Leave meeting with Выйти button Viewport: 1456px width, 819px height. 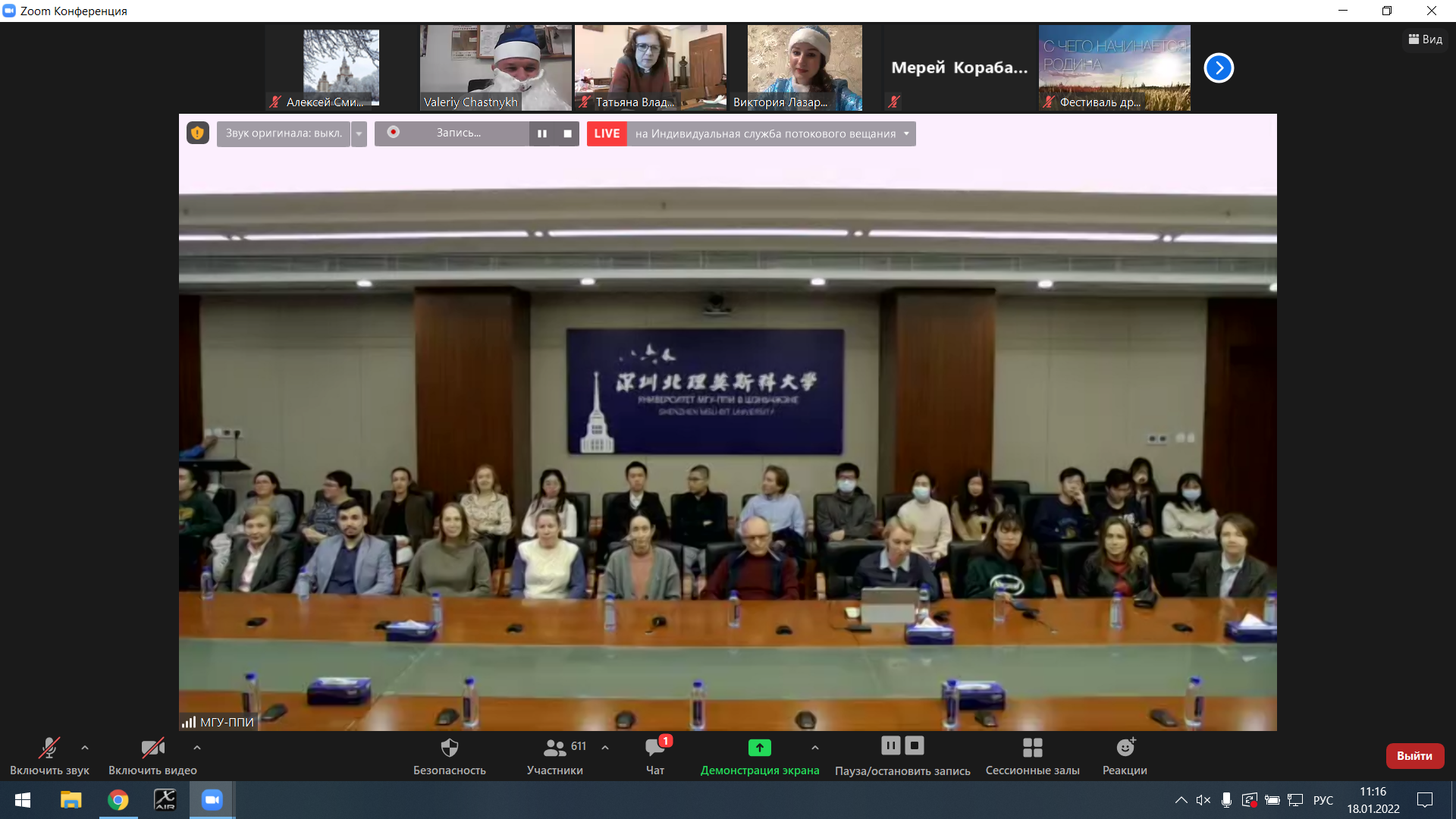(x=1415, y=756)
